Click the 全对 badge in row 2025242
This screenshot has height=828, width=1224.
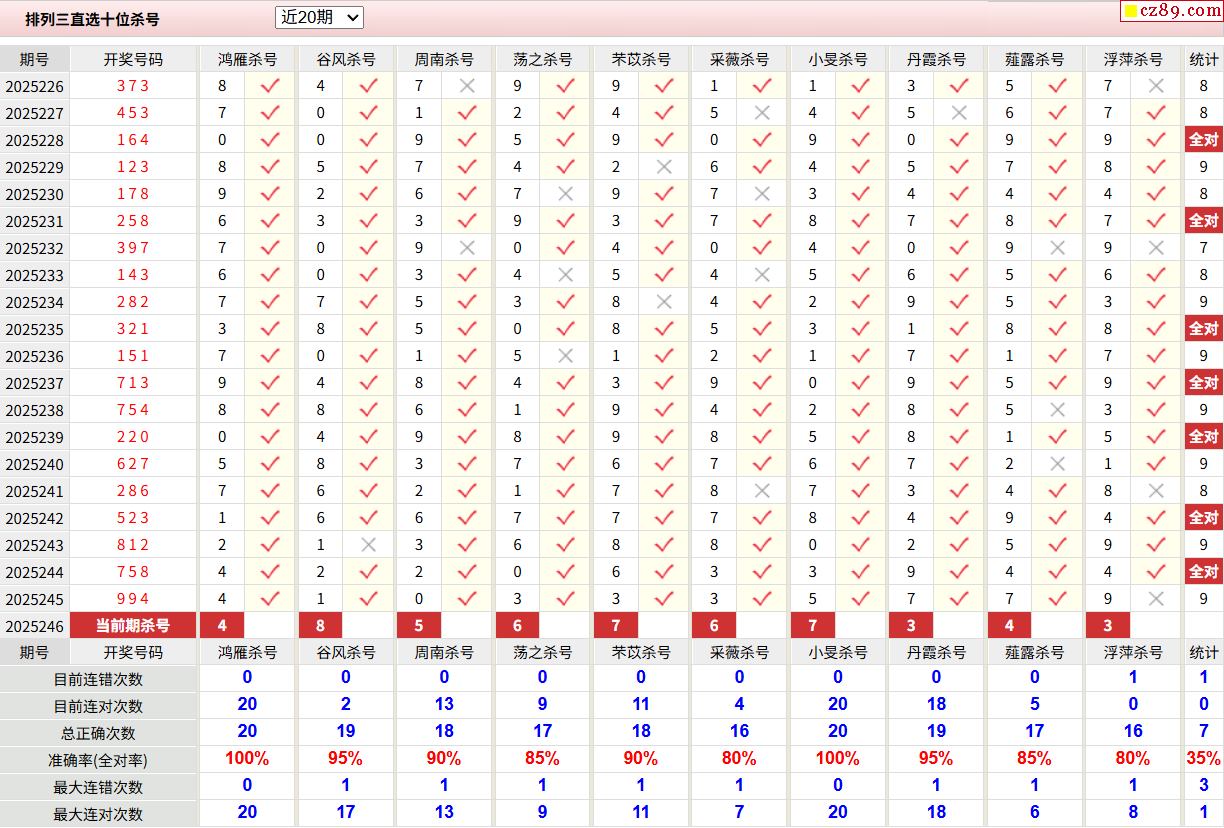(1204, 518)
